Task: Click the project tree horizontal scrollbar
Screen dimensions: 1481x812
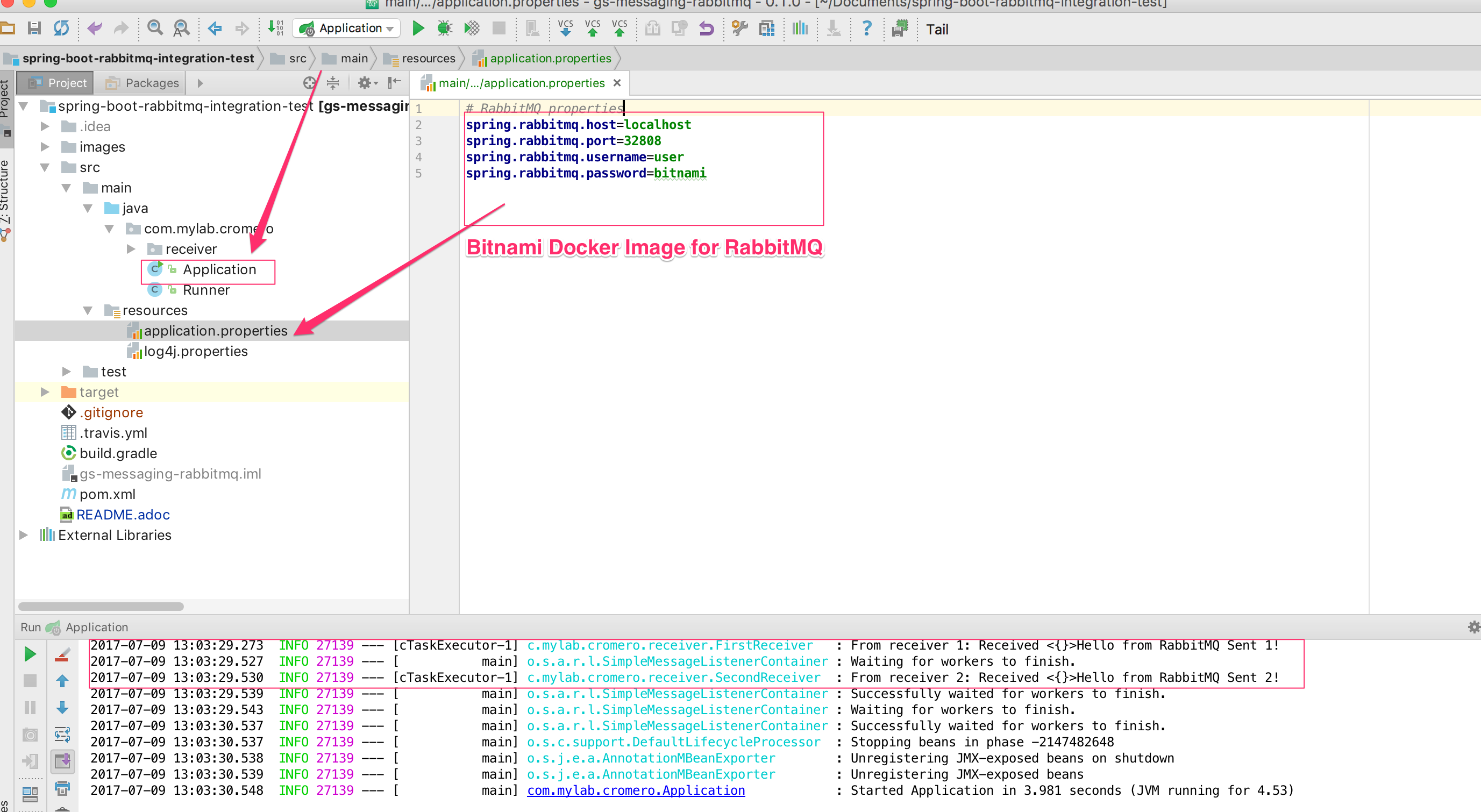Action: 101,606
